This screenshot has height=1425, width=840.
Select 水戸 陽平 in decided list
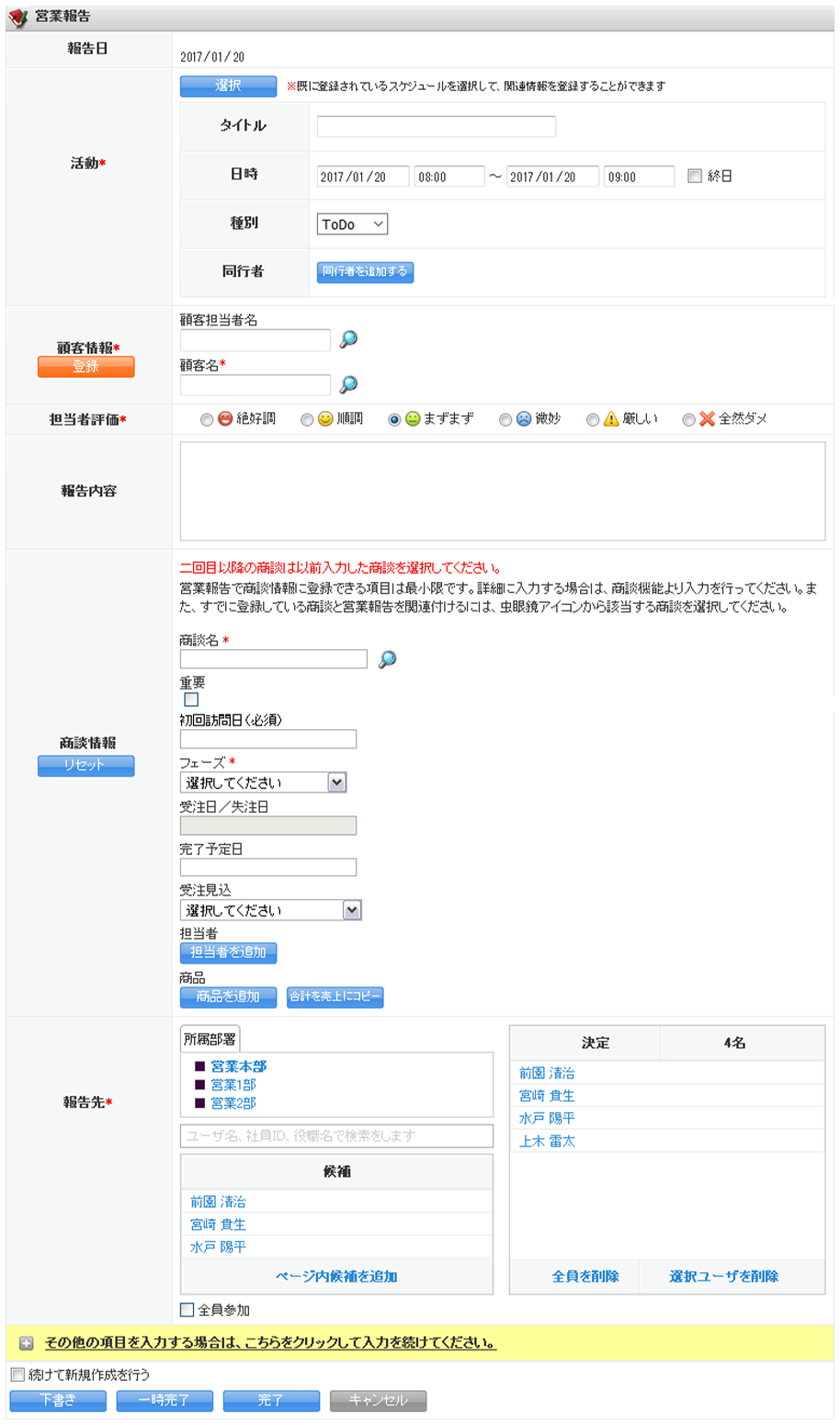pyautogui.click(x=547, y=1119)
